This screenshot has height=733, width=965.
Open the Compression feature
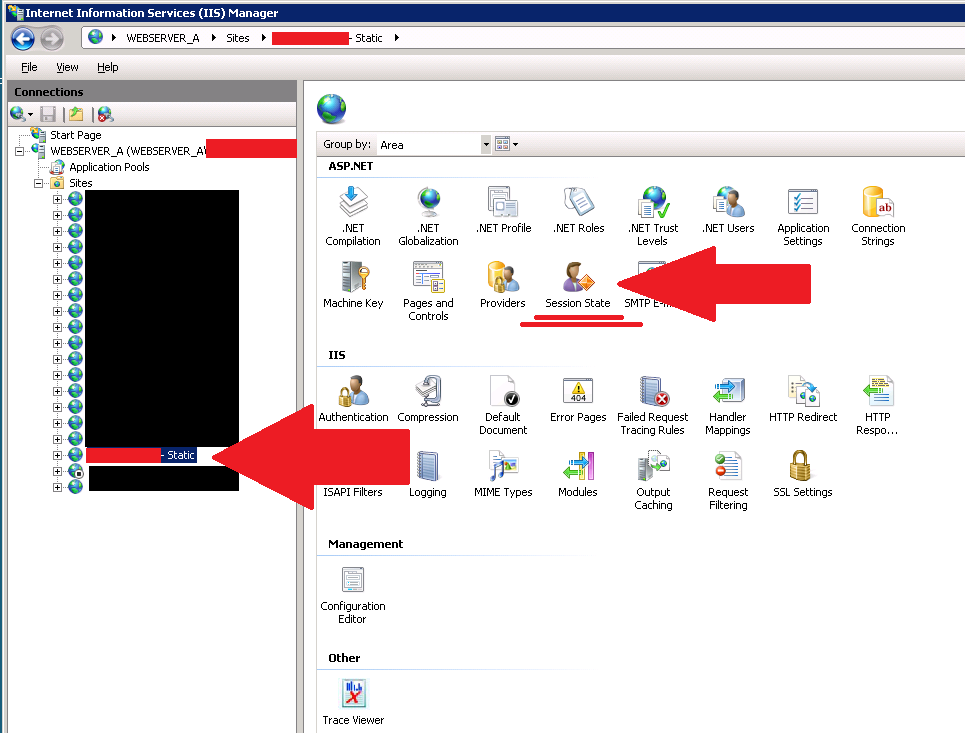pos(428,399)
